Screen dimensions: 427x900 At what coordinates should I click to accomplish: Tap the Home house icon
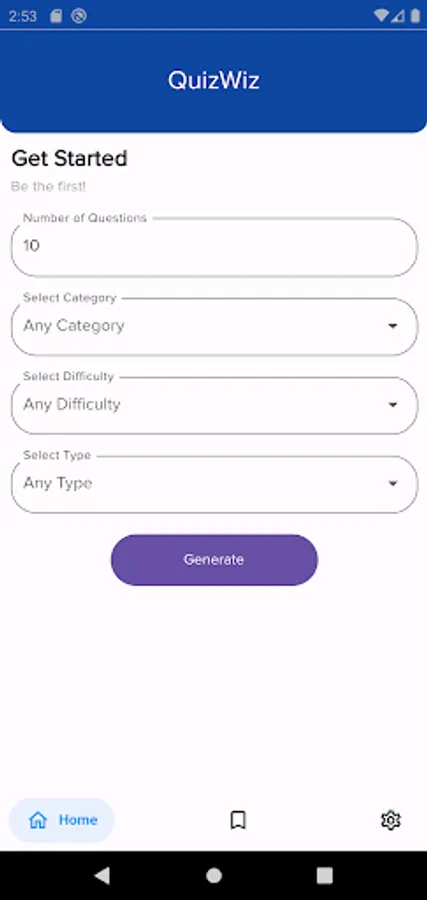(x=38, y=820)
